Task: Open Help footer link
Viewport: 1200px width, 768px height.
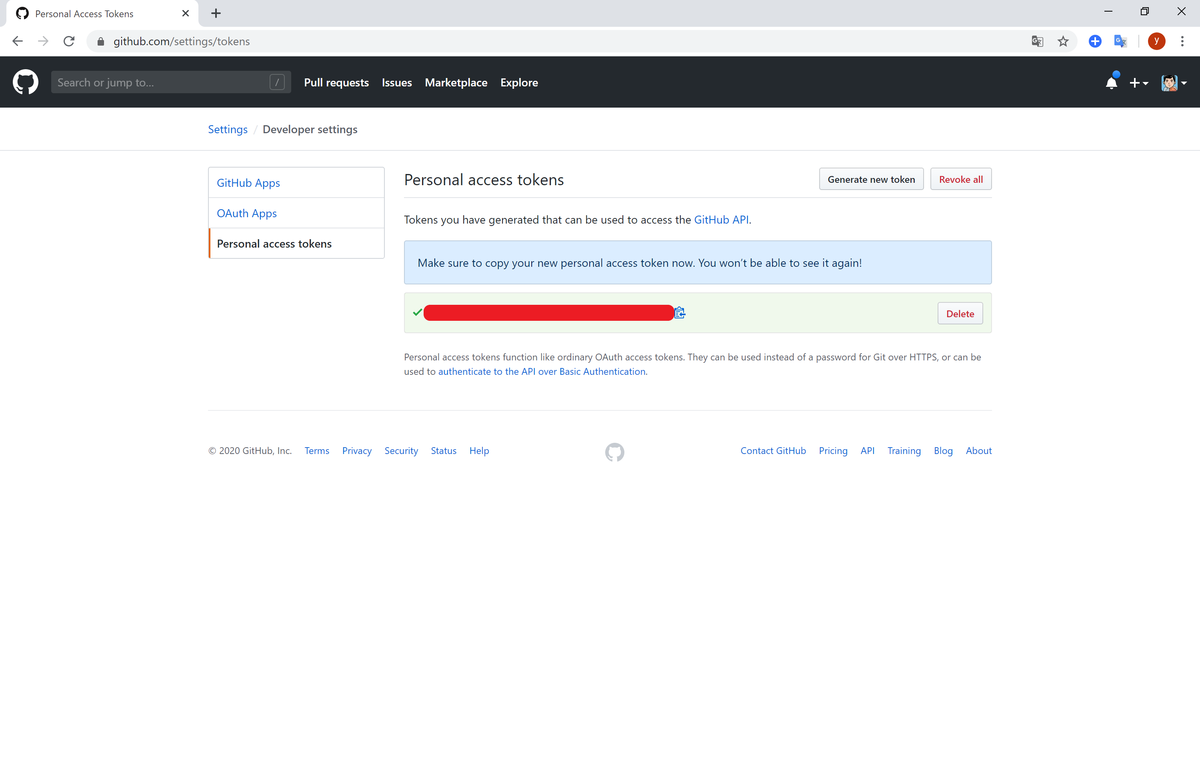Action: click(479, 451)
